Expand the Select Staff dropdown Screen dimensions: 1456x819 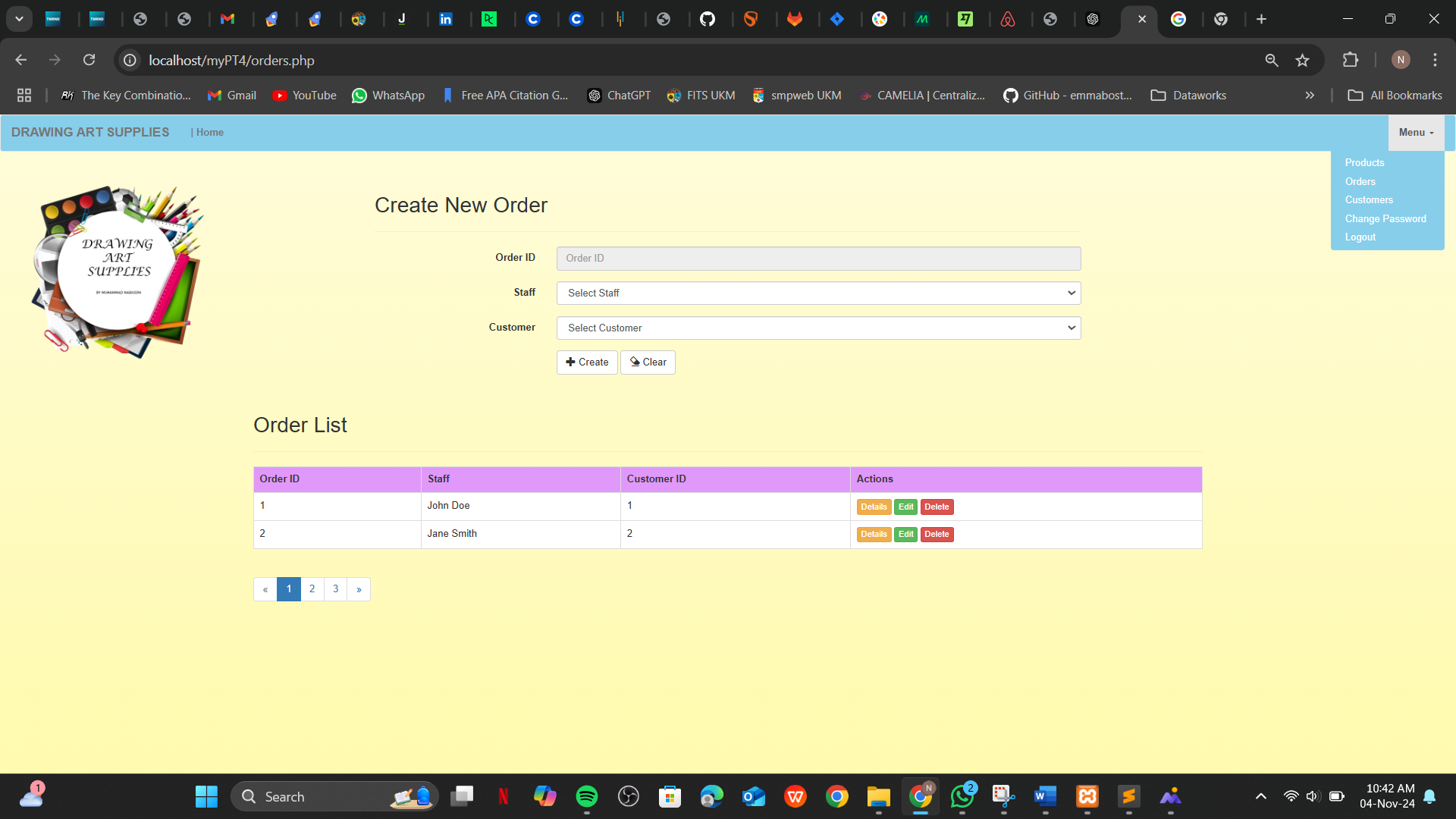click(818, 293)
